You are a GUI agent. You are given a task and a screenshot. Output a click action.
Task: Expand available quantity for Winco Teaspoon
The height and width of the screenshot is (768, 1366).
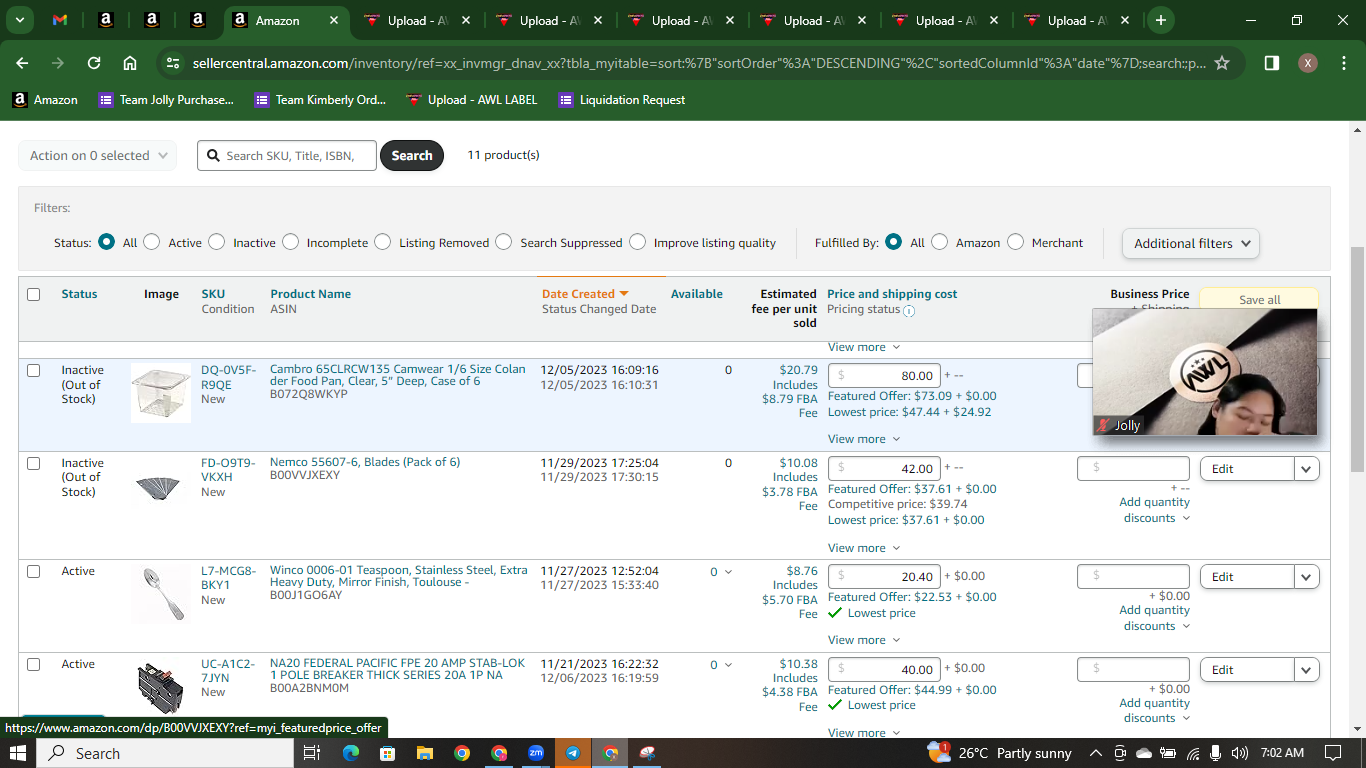coord(728,572)
